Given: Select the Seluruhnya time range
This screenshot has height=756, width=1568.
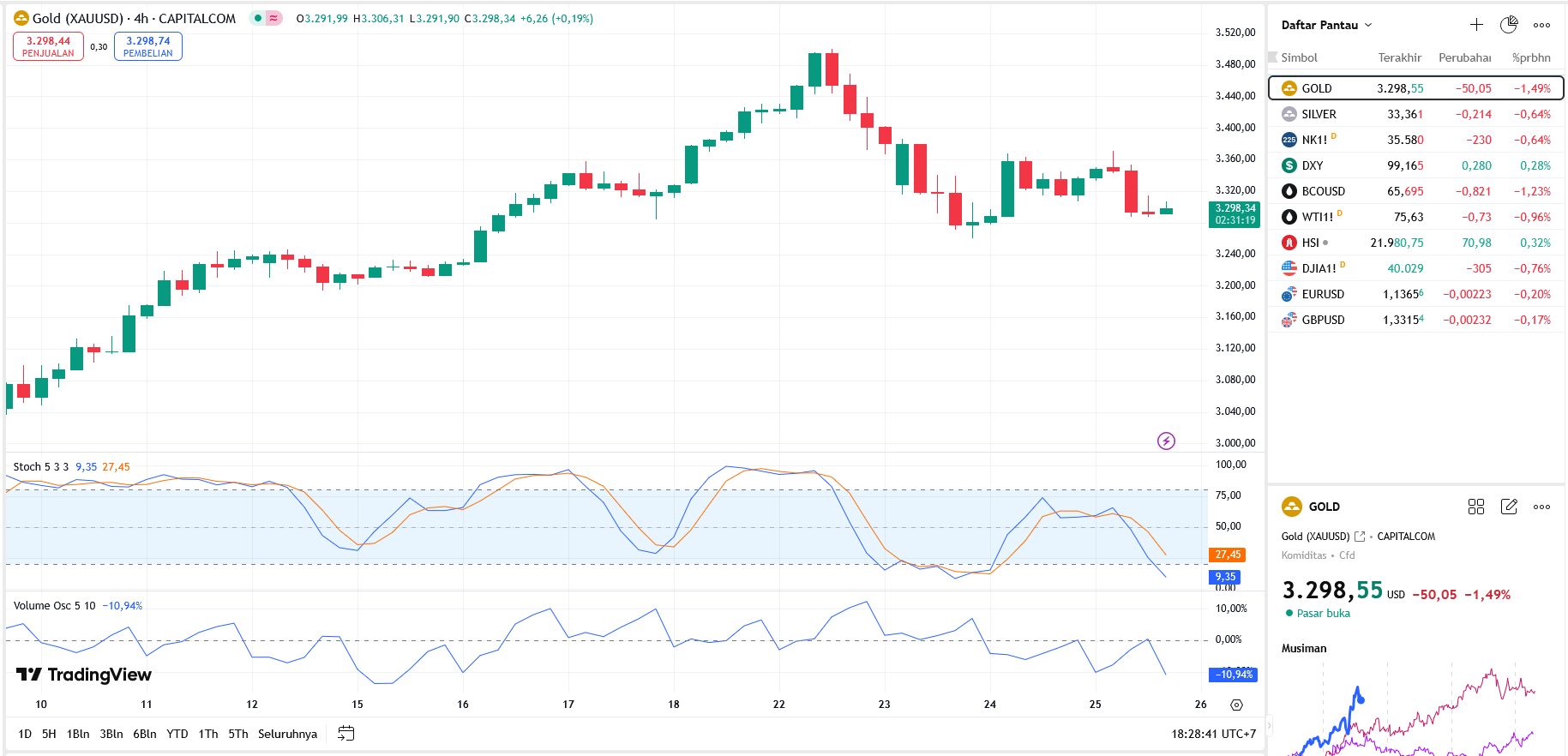Looking at the screenshot, I should click(x=287, y=734).
